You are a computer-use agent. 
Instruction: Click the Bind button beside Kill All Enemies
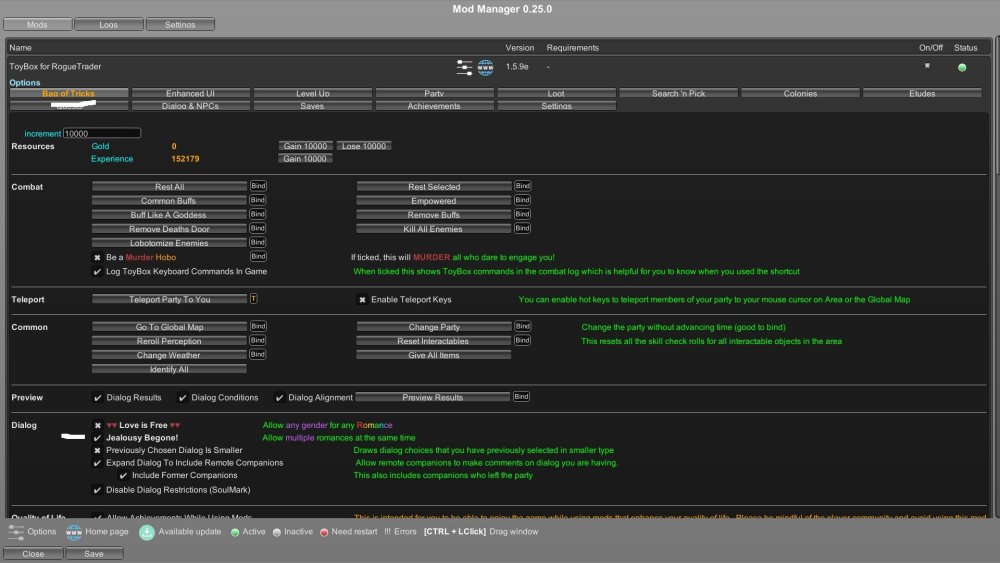click(522, 228)
